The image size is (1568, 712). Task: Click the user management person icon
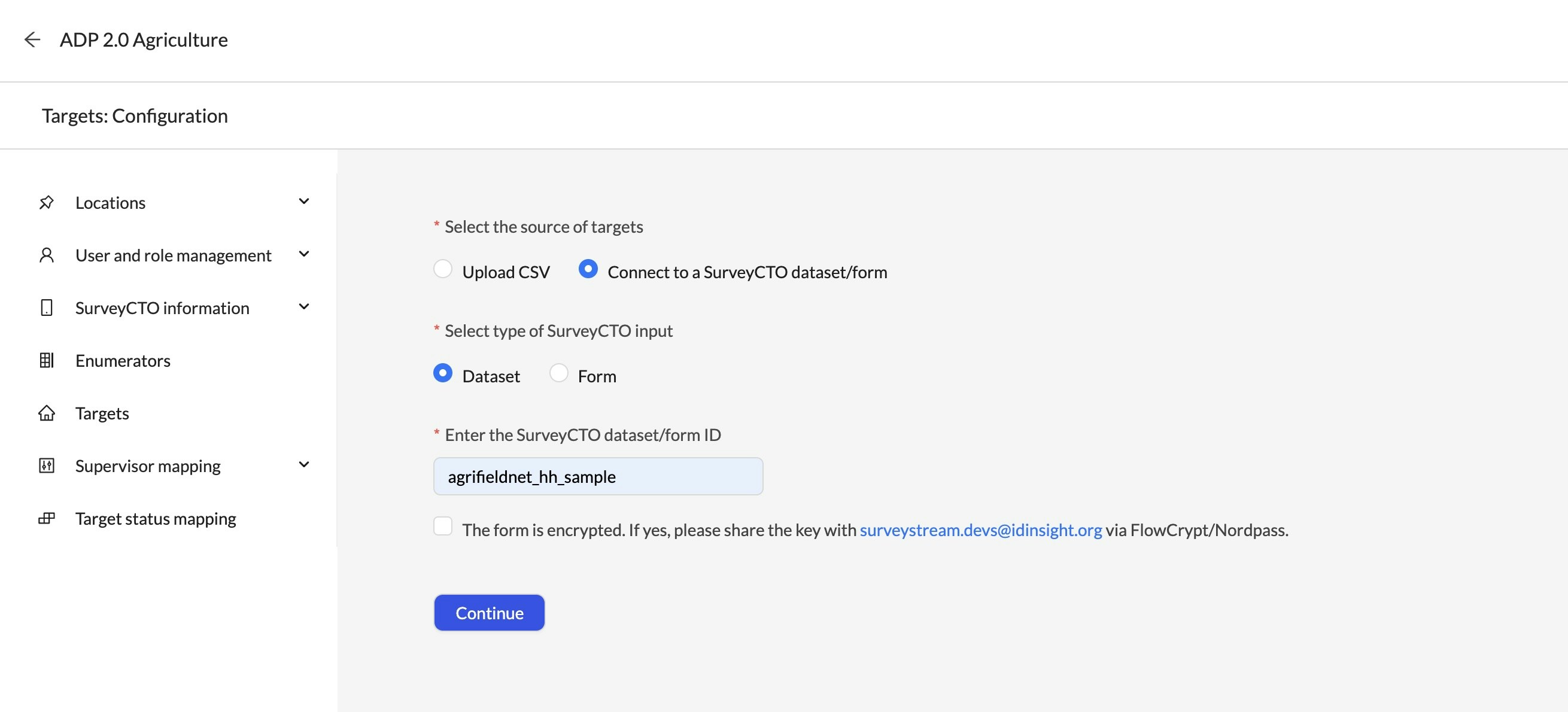pyautogui.click(x=46, y=255)
